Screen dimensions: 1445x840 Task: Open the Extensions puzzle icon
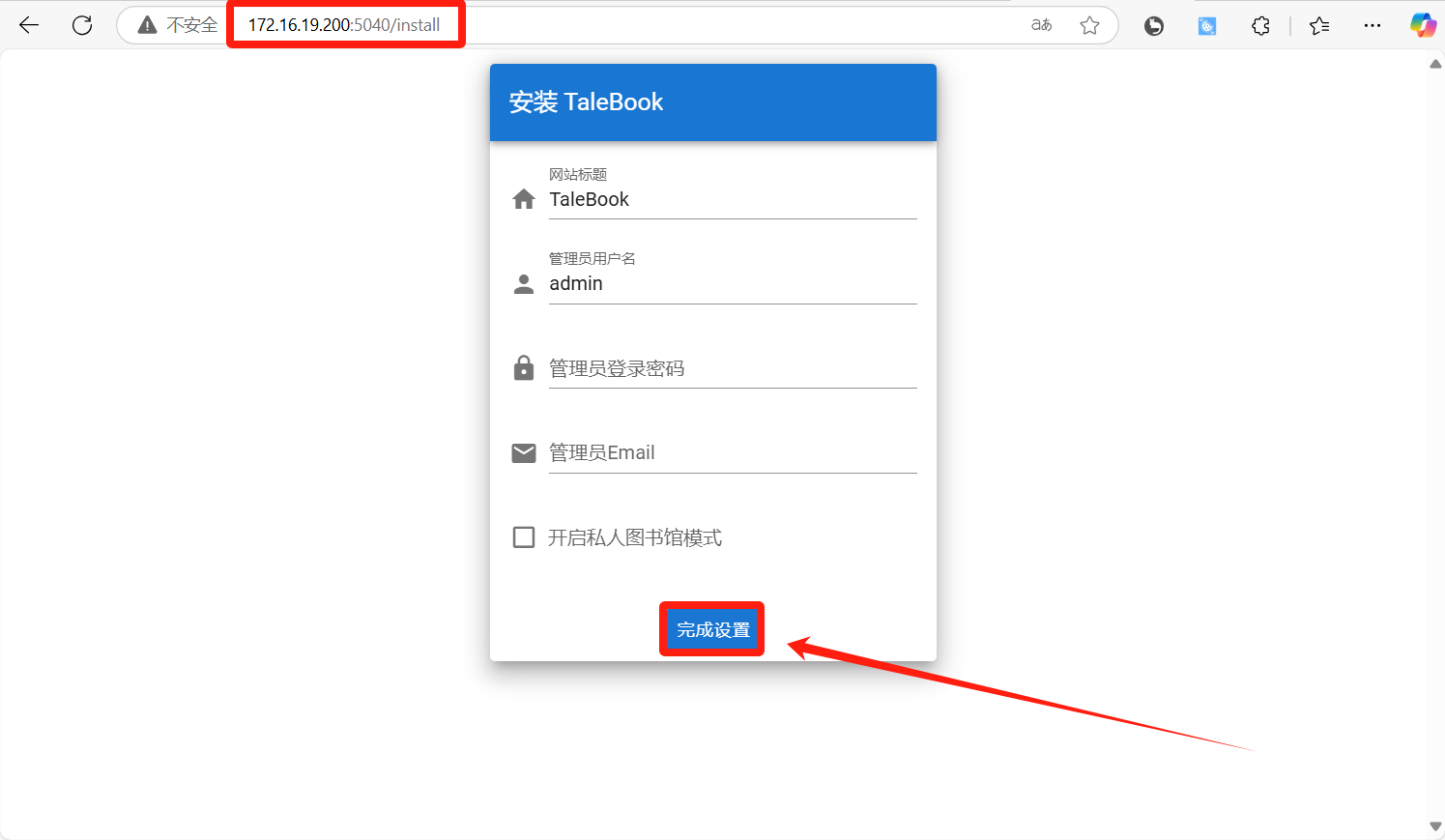click(1260, 26)
